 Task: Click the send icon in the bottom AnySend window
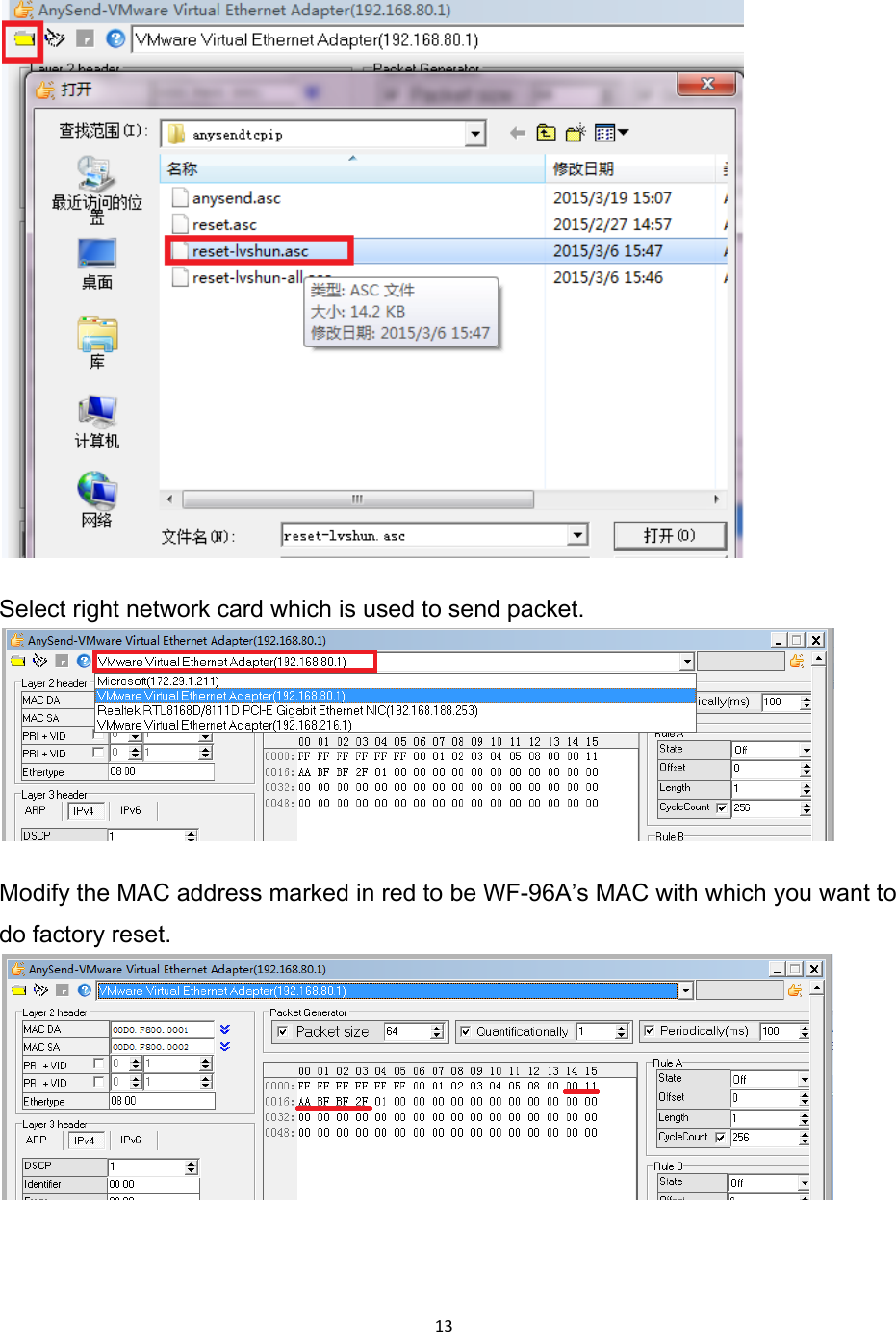[x=39, y=990]
